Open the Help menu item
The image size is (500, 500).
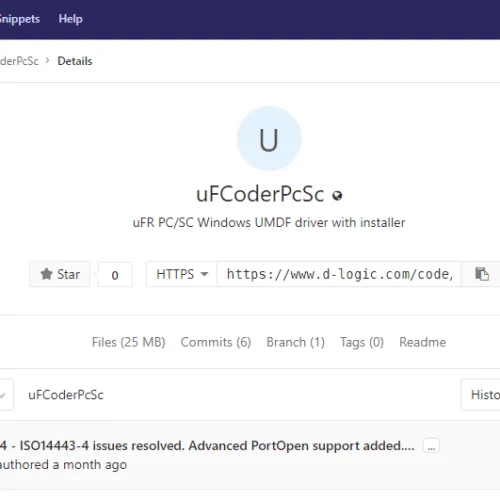pyautogui.click(x=70, y=19)
